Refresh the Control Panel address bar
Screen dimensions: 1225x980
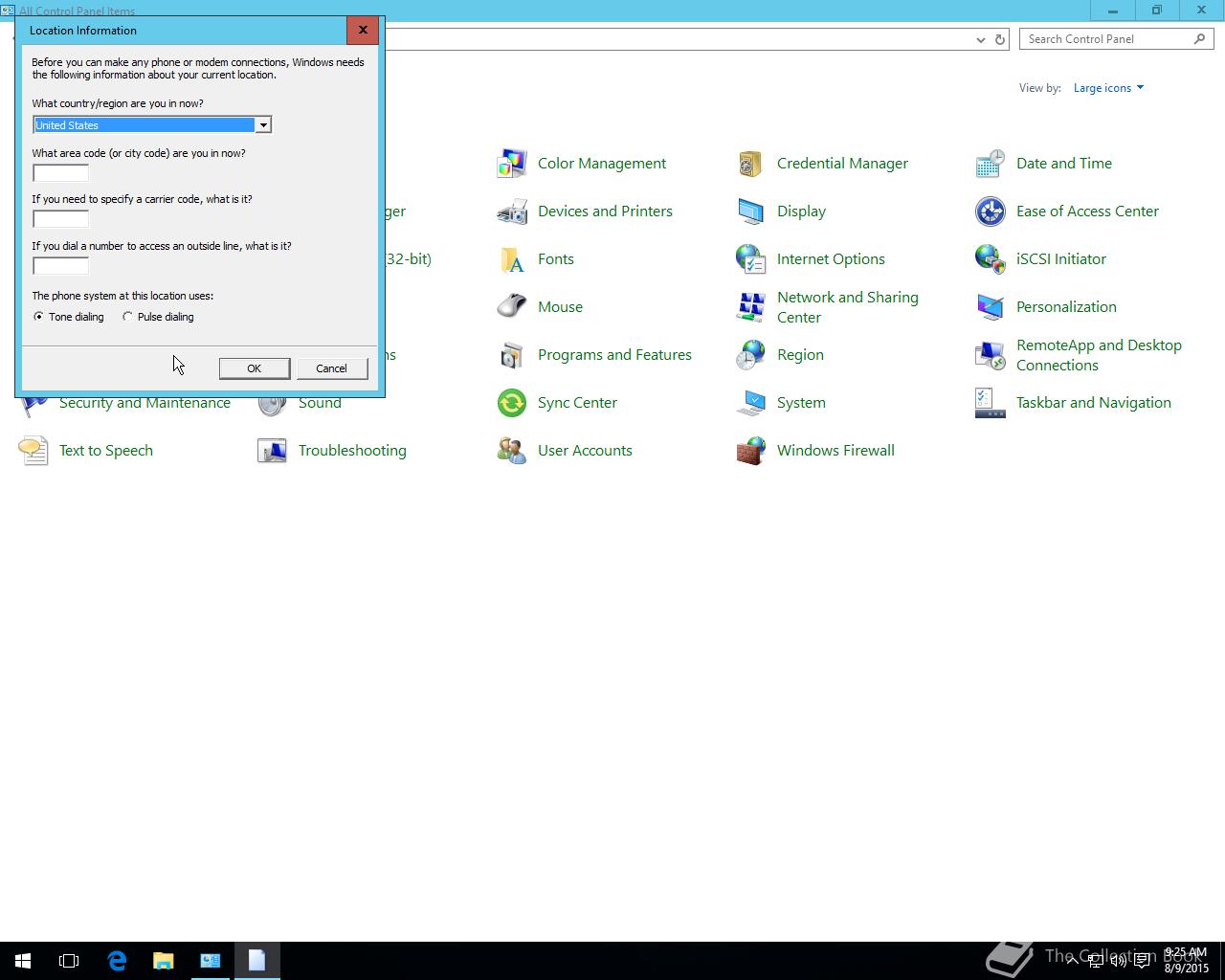(1000, 39)
